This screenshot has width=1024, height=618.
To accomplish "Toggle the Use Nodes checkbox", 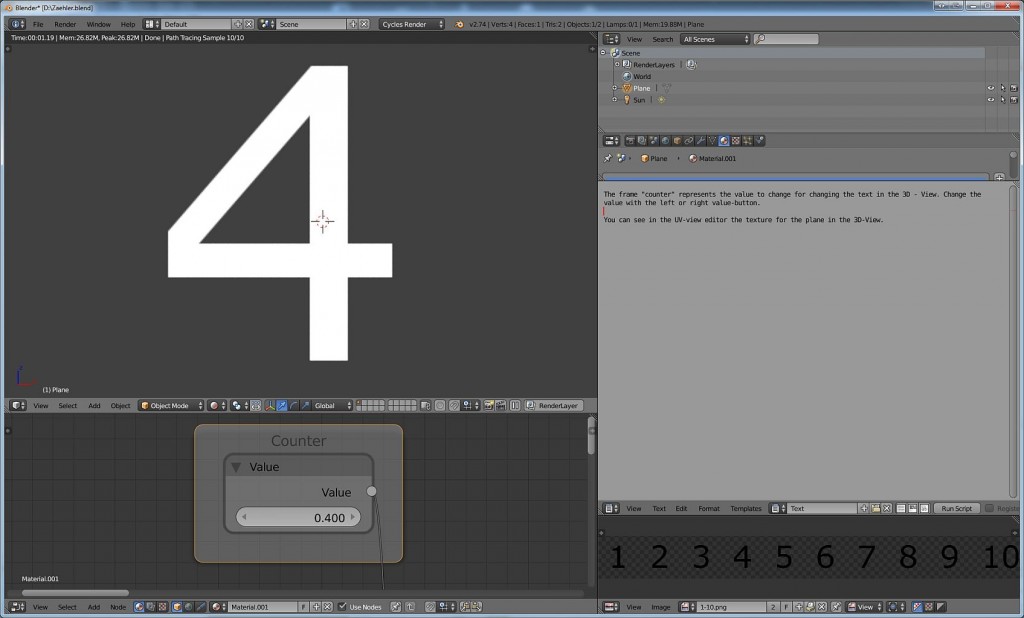I will pos(344,606).
